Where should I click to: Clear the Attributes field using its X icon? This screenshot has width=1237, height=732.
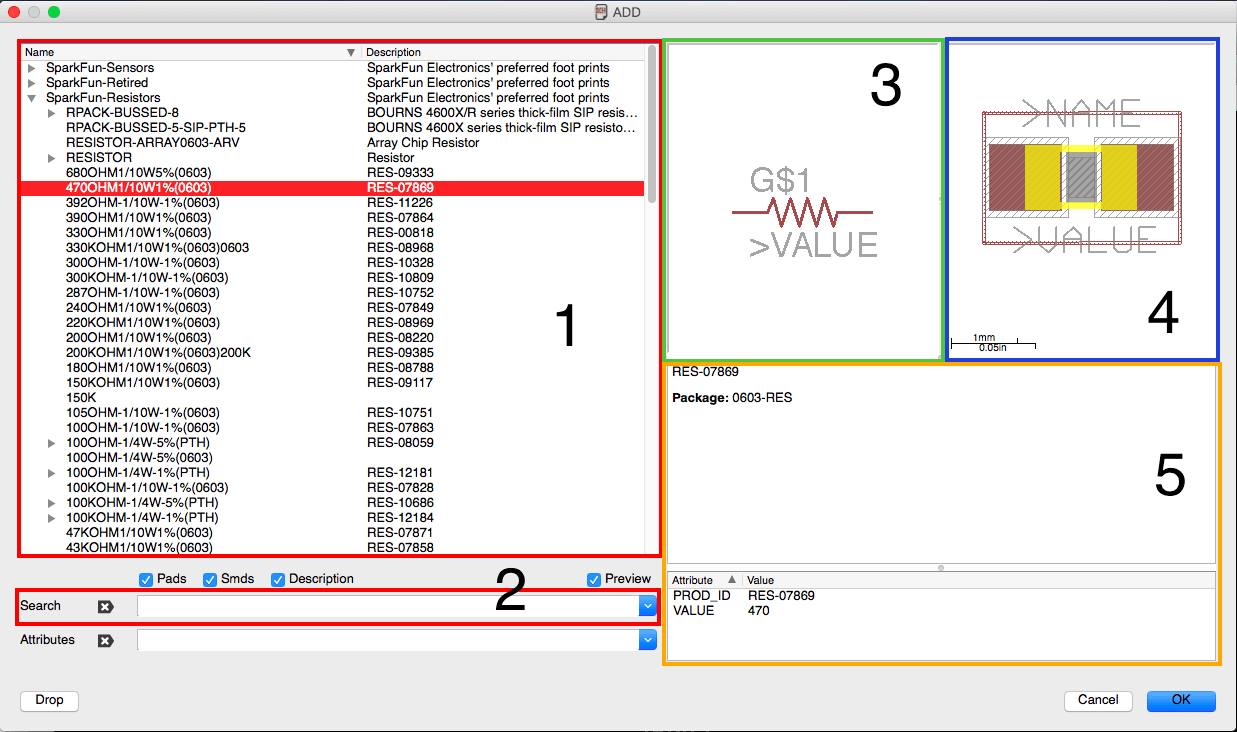[104, 640]
